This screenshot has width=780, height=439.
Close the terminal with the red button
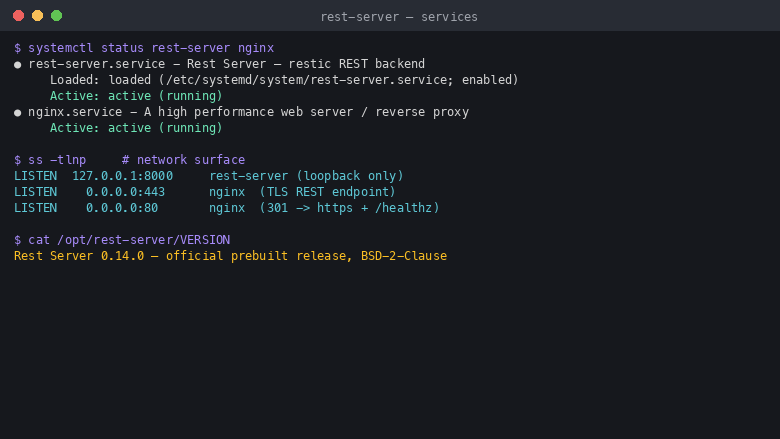[18, 16]
